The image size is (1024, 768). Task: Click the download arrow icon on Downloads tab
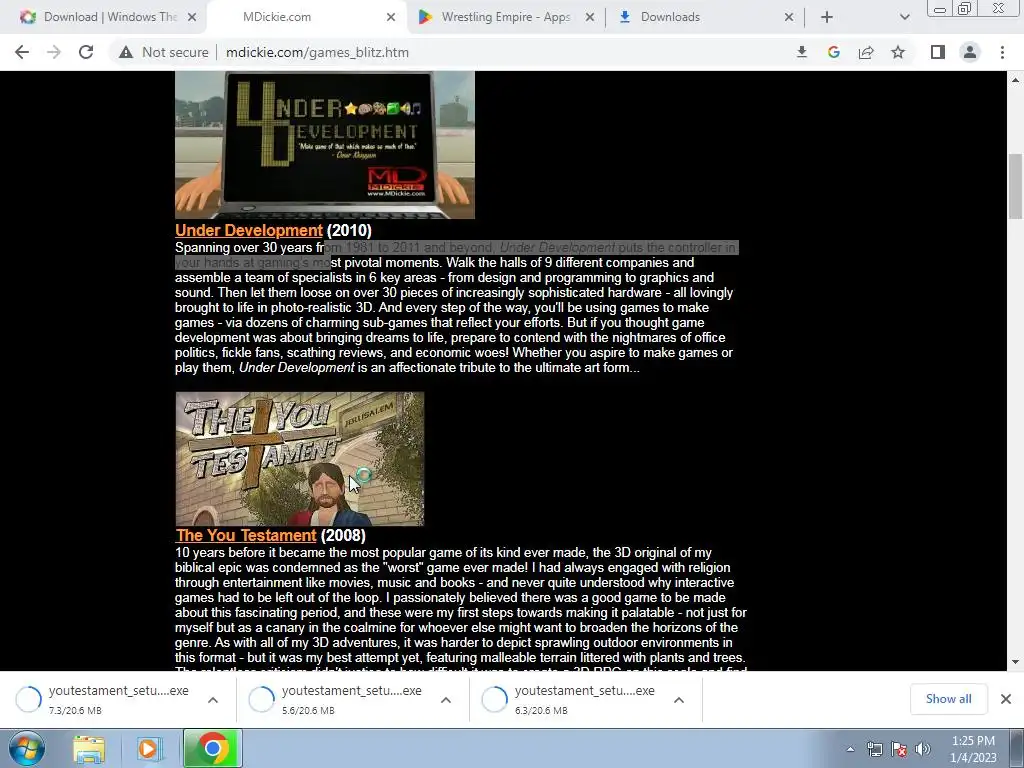tap(624, 18)
